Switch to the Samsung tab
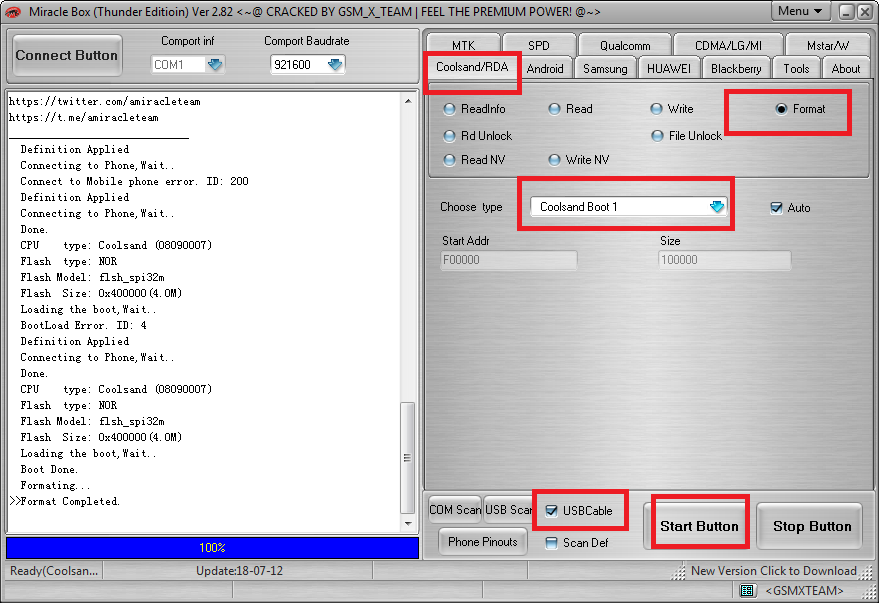879x603 pixels. (605, 68)
